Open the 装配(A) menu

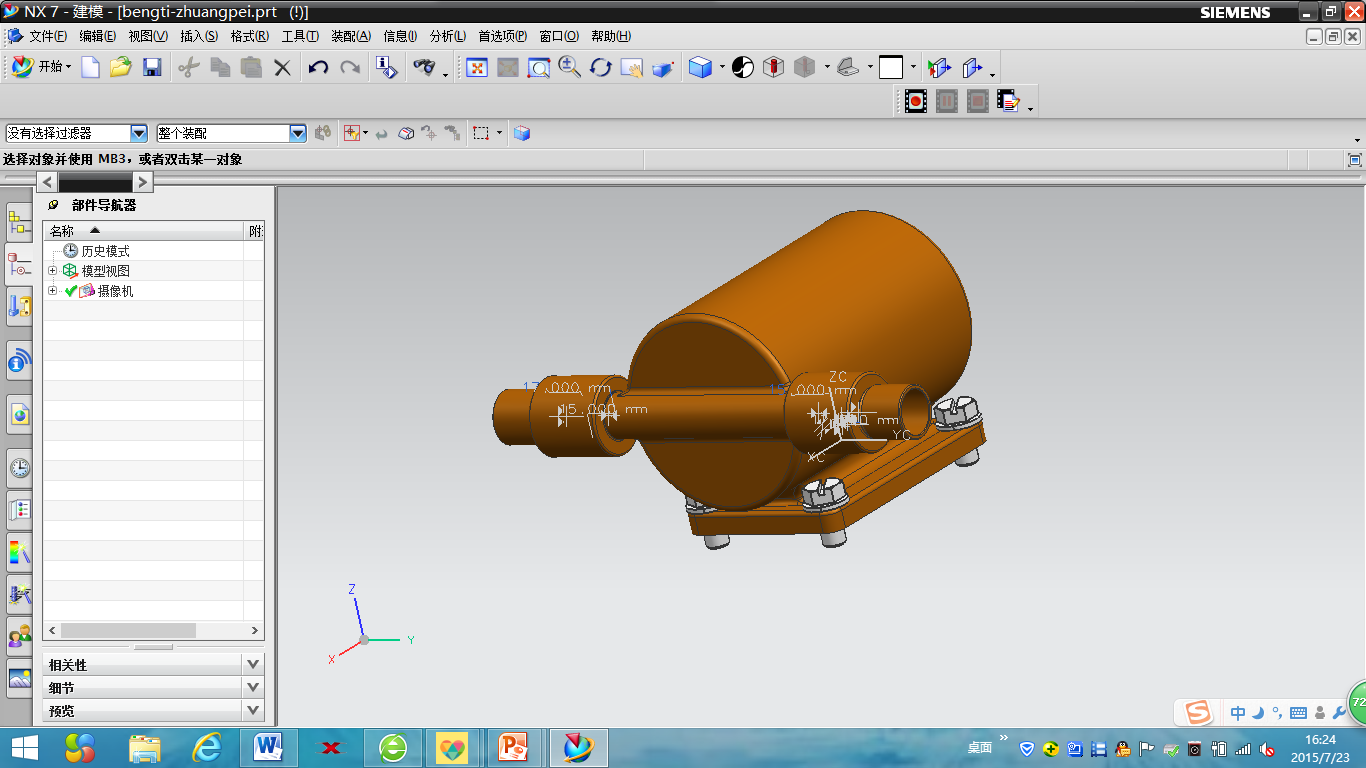pos(350,36)
